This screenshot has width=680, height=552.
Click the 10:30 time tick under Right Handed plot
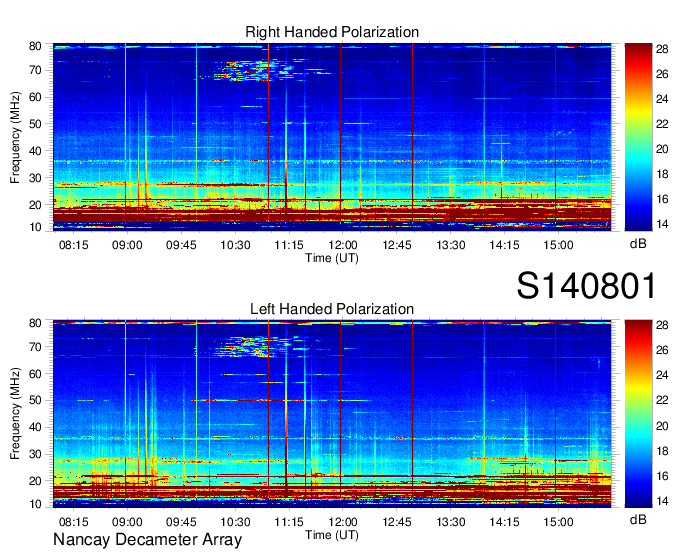click(x=235, y=245)
